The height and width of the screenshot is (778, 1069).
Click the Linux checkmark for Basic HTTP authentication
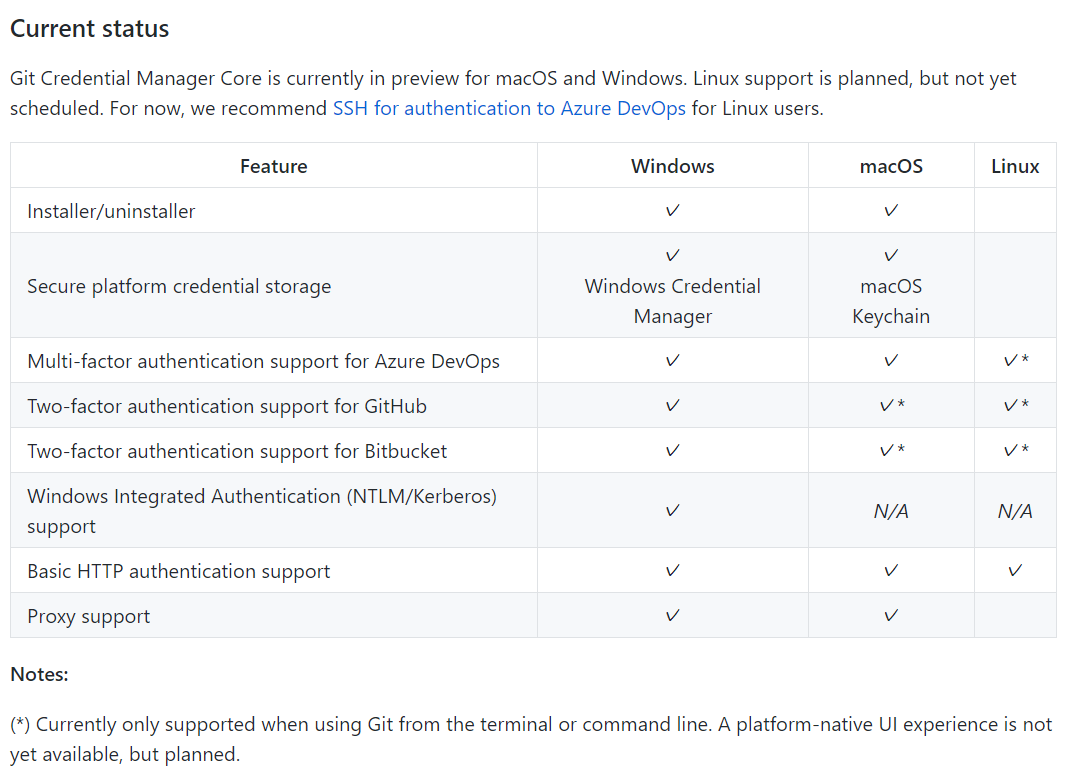pyautogui.click(x=1014, y=571)
